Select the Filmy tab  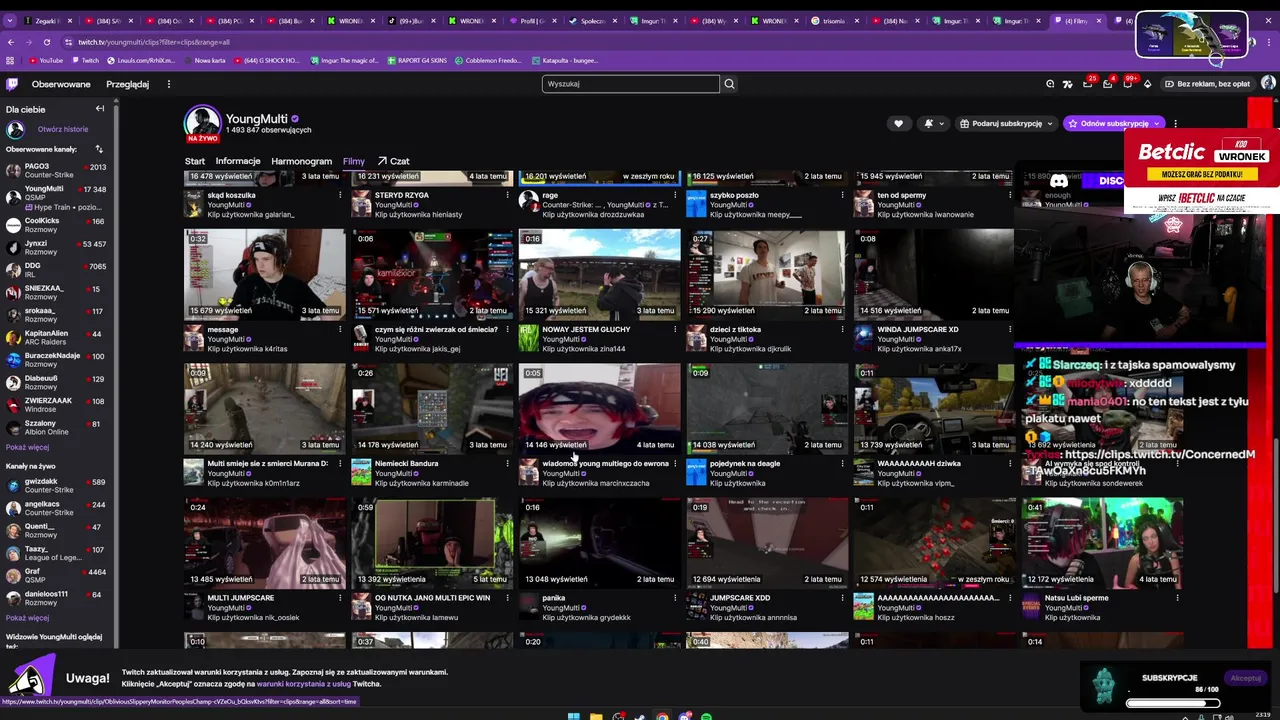[353, 161]
